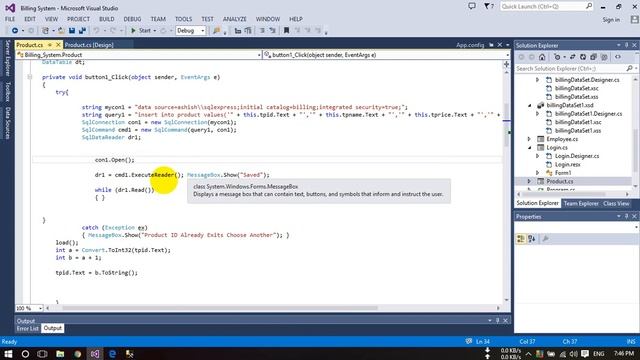Click the Redo toolbar icon
640x360 pixels.
113,31
